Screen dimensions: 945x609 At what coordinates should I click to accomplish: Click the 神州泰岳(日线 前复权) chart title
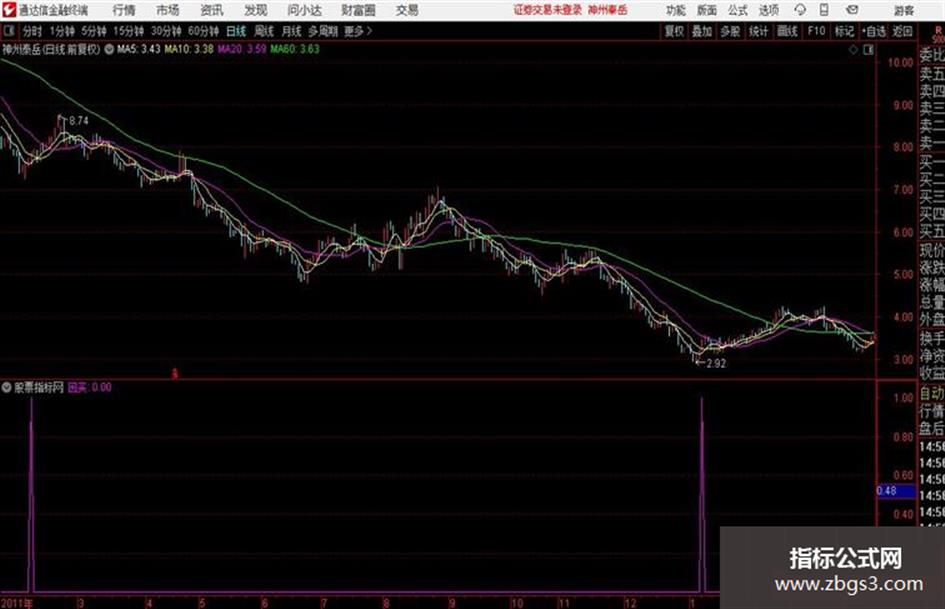[x=51, y=49]
